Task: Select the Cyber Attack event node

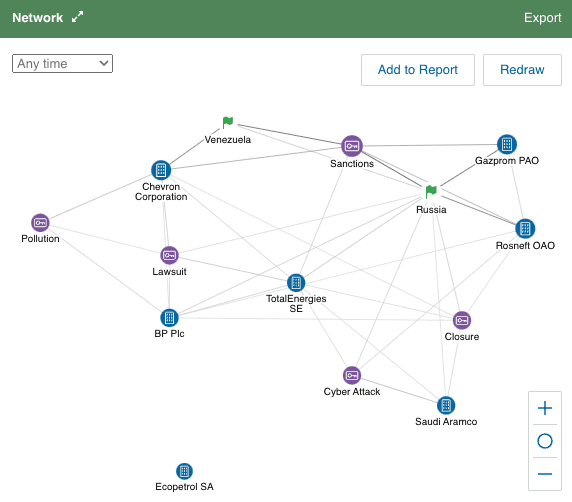Action: (352, 375)
